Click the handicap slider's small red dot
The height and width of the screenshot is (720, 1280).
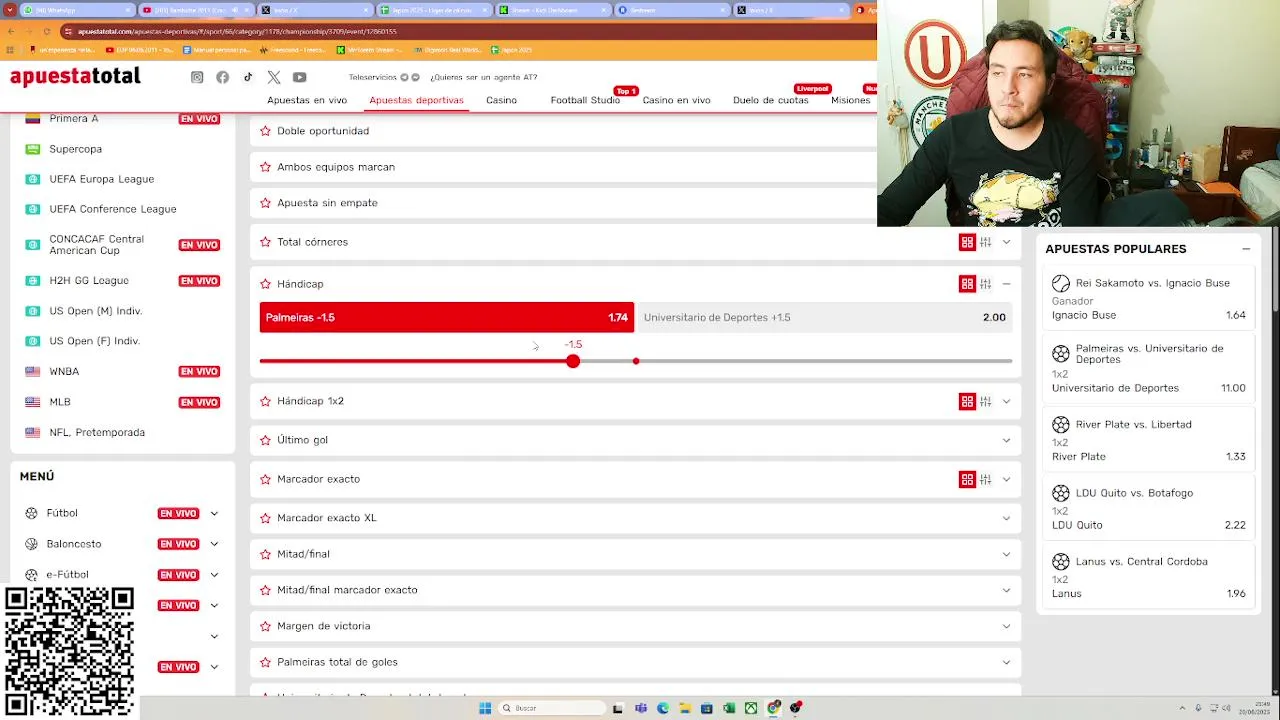[x=636, y=361]
